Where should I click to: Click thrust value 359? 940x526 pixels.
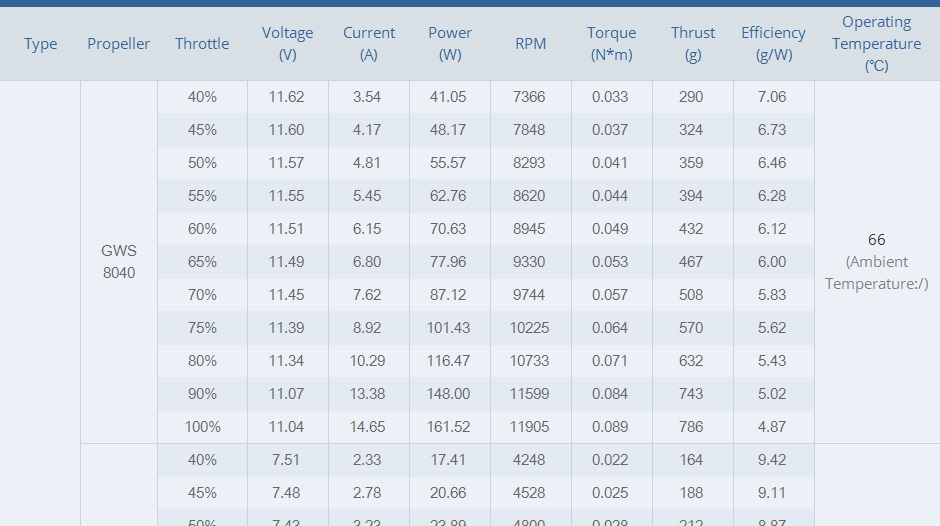pos(691,163)
